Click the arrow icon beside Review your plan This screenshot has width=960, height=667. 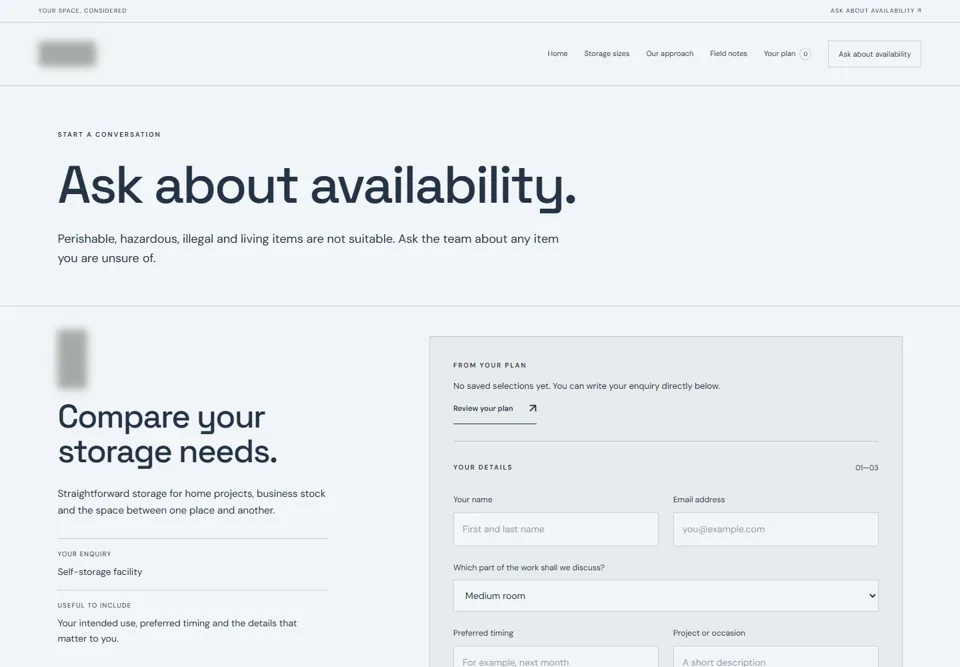pos(533,409)
